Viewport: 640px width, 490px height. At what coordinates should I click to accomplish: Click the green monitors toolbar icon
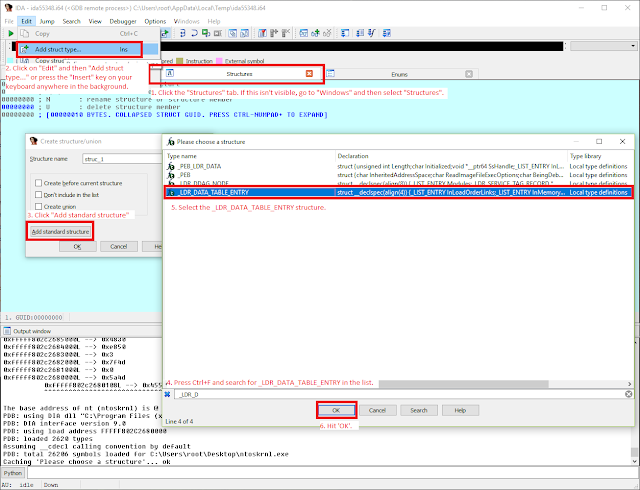206,33
